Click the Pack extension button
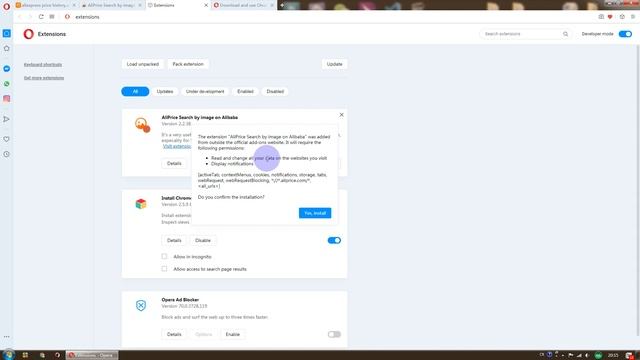Viewport: 640px width, 360px height. coord(188,64)
